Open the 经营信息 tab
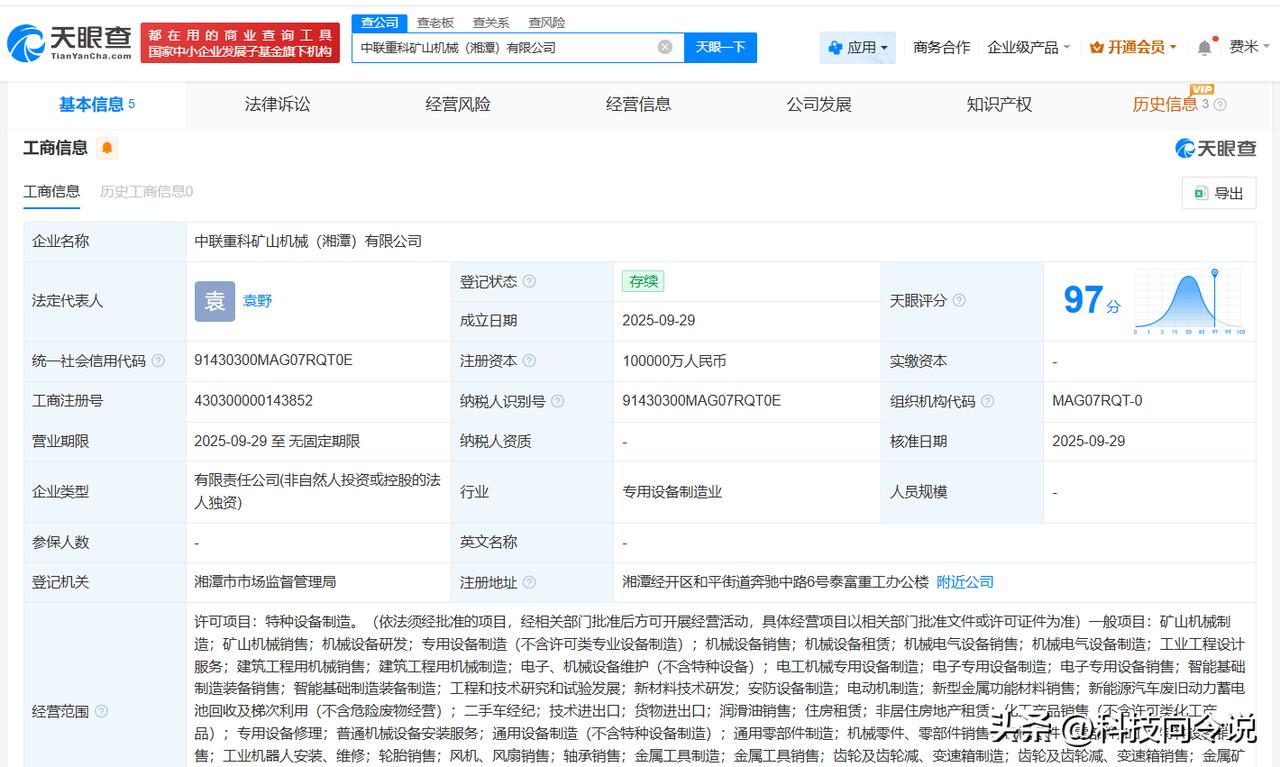Viewport: 1280px width, 767px height. (638, 104)
